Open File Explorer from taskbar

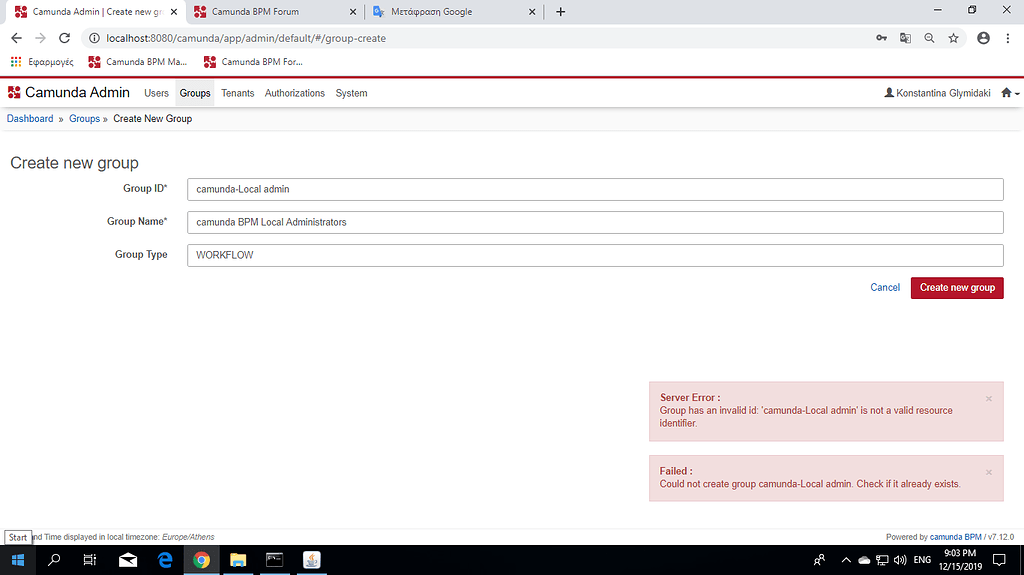coord(238,560)
